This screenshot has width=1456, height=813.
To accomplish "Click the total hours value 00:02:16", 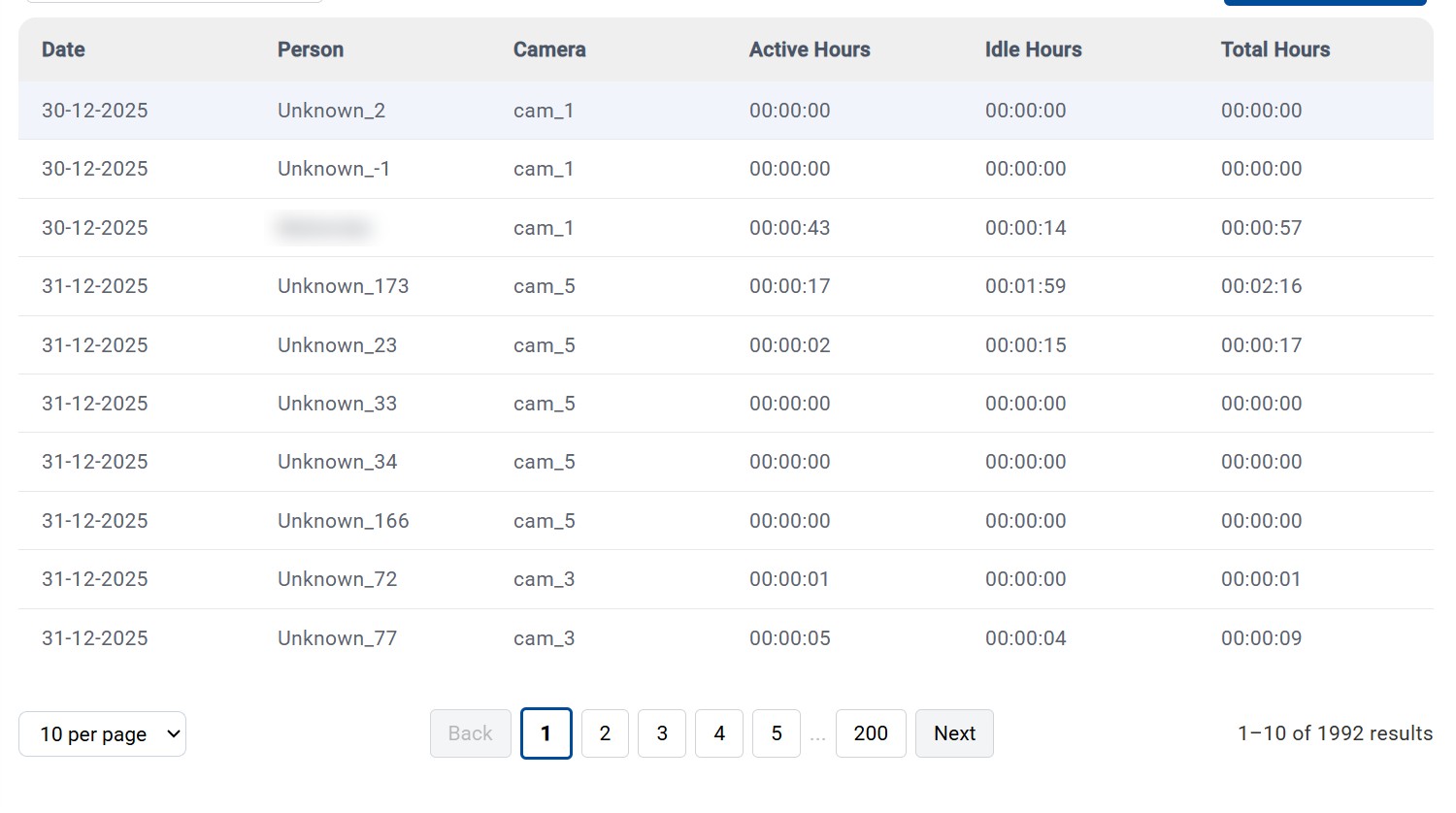I will [x=1262, y=286].
